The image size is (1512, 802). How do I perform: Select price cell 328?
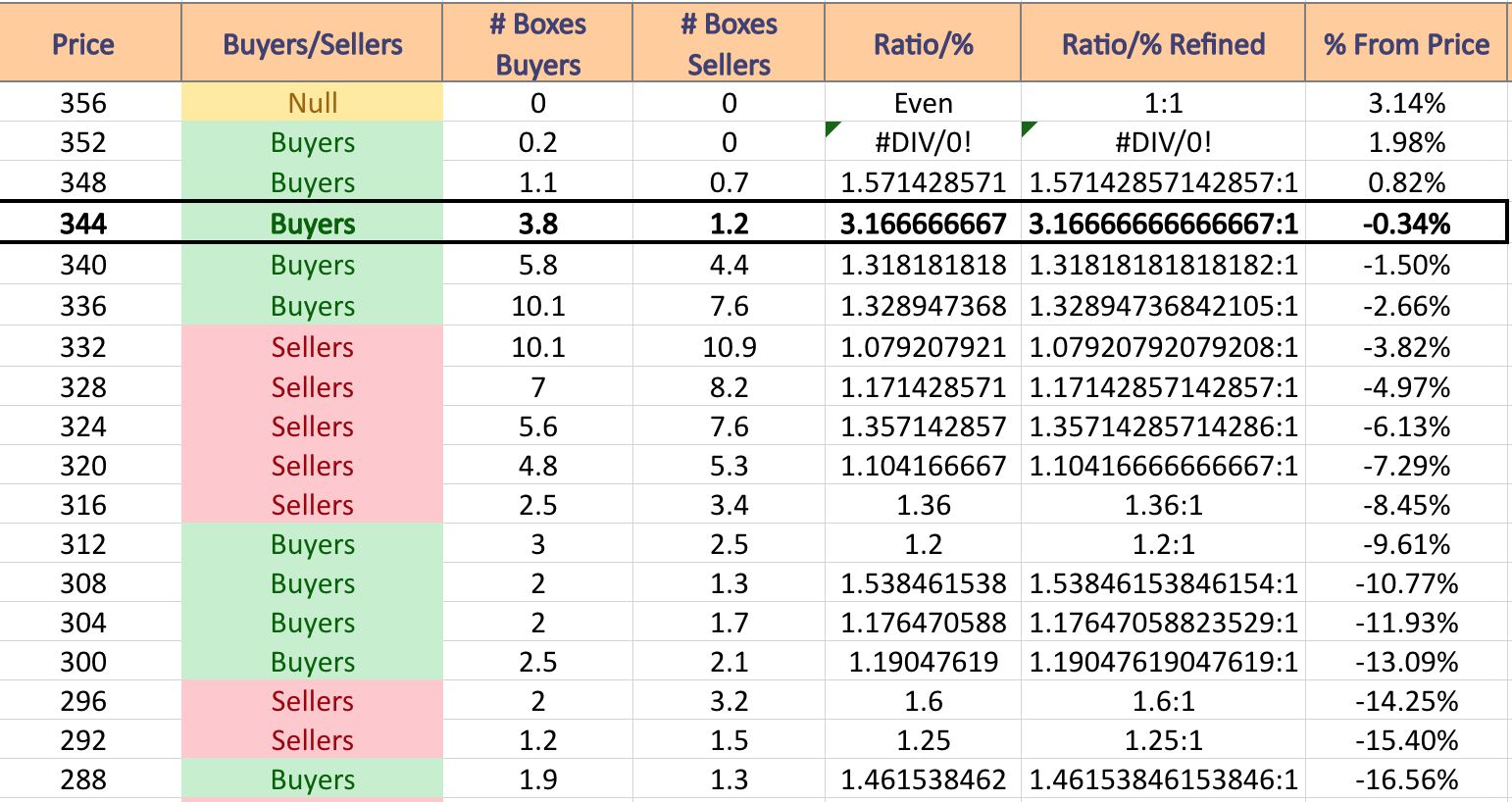pos(90,387)
